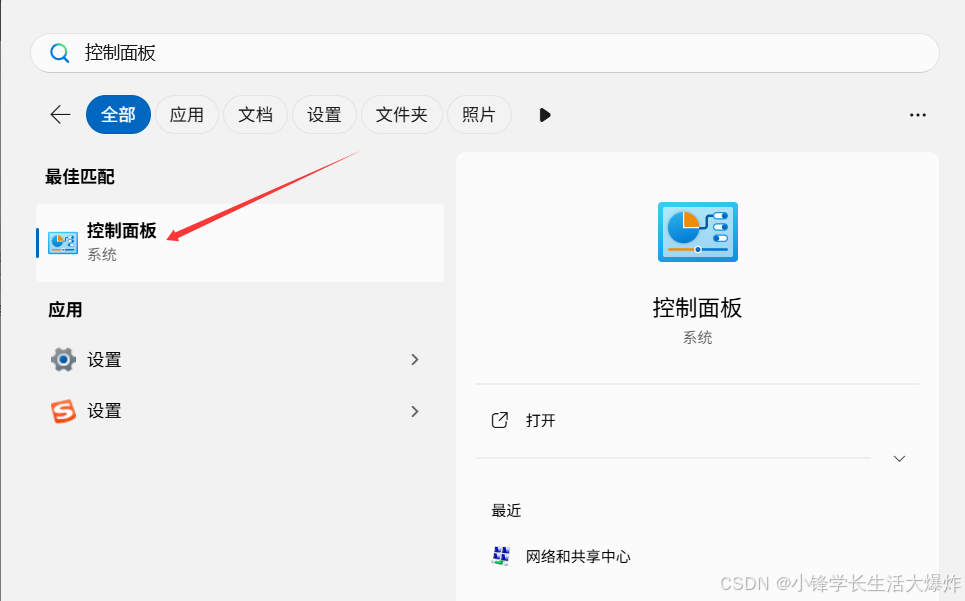Expand chevron beside gear 设置 result
The image size is (965, 601).
click(x=415, y=359)
